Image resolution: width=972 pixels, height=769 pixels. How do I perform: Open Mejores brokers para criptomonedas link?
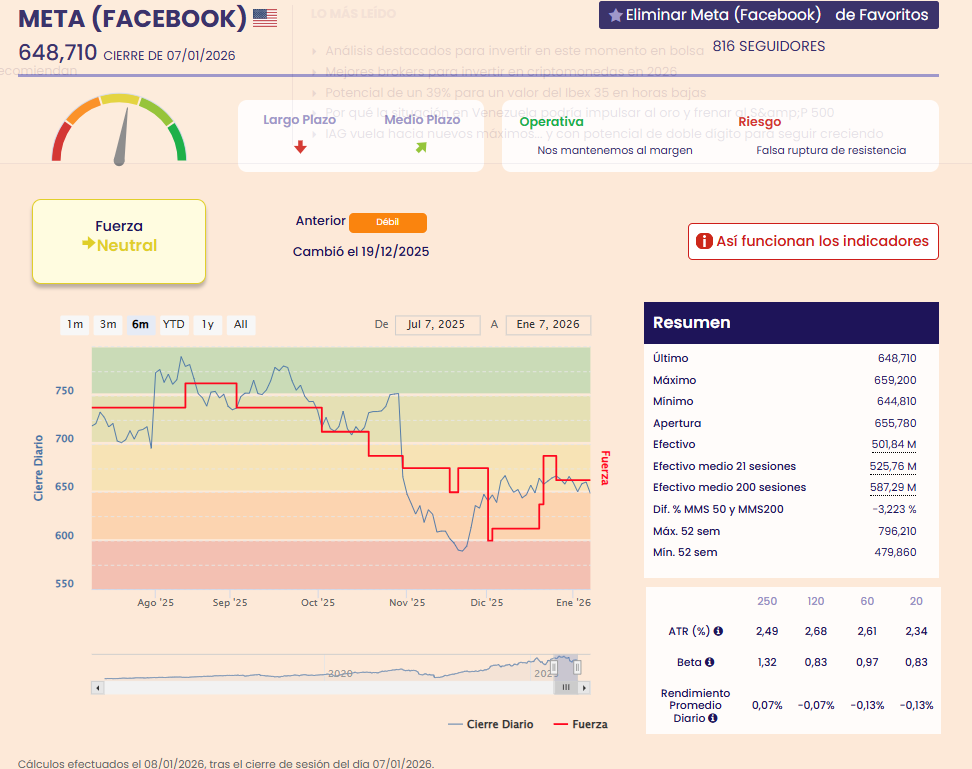coord(501,71)
